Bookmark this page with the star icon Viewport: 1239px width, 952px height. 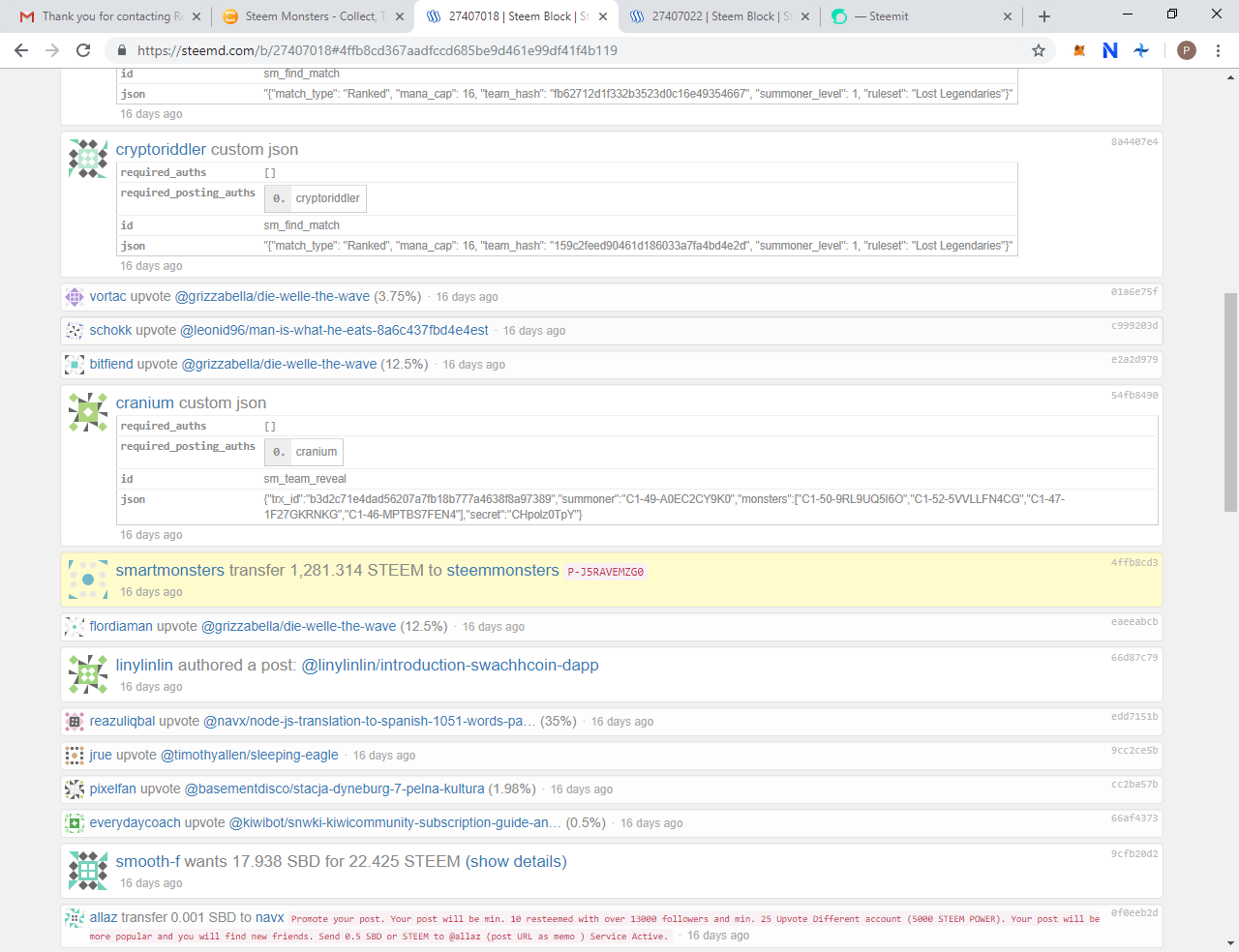click(x=1039, y=50)
